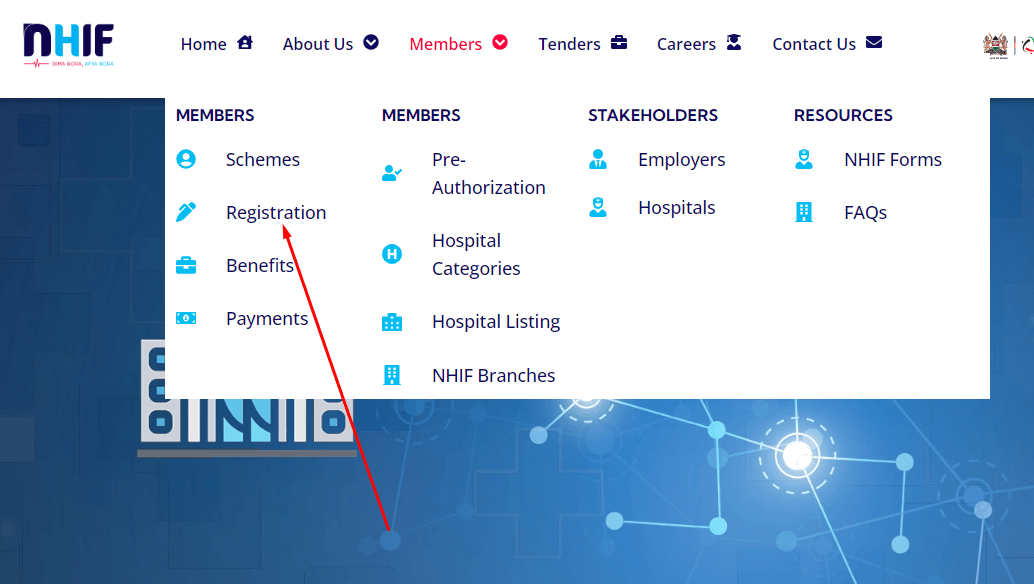Click the Hospital Categories H icon

(392, 254)
